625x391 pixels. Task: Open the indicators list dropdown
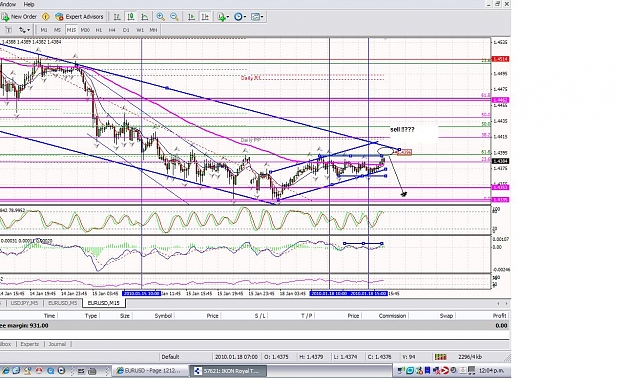(223, 17)
